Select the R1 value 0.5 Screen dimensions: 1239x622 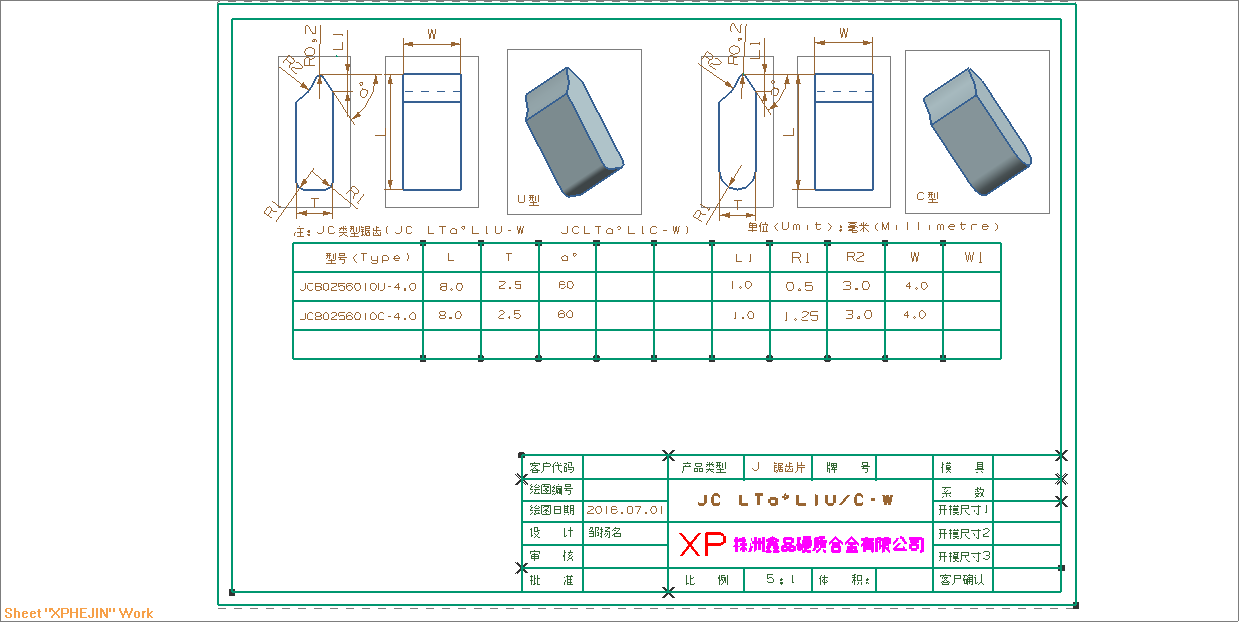[x=800, y=287]
